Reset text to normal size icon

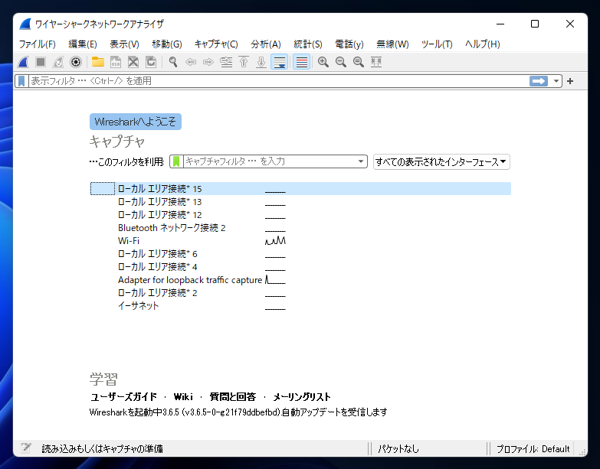[359, 62]
